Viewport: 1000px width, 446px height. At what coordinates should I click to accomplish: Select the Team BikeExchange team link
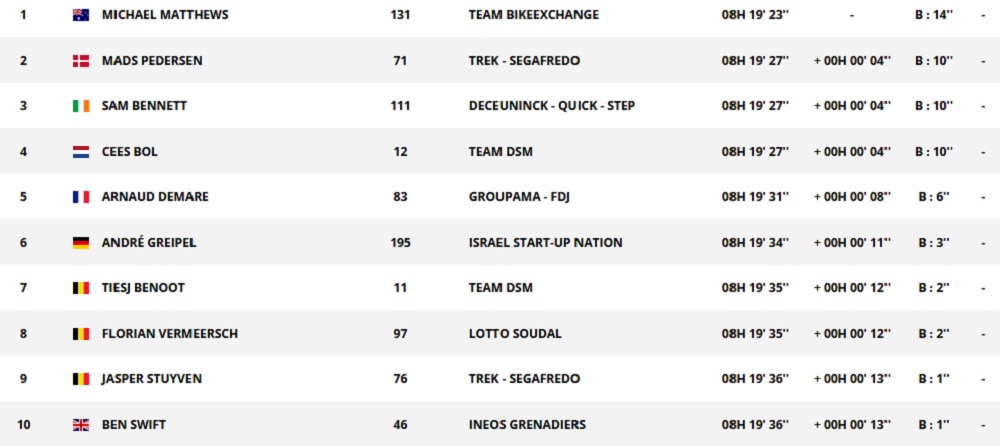click(533, 15)
